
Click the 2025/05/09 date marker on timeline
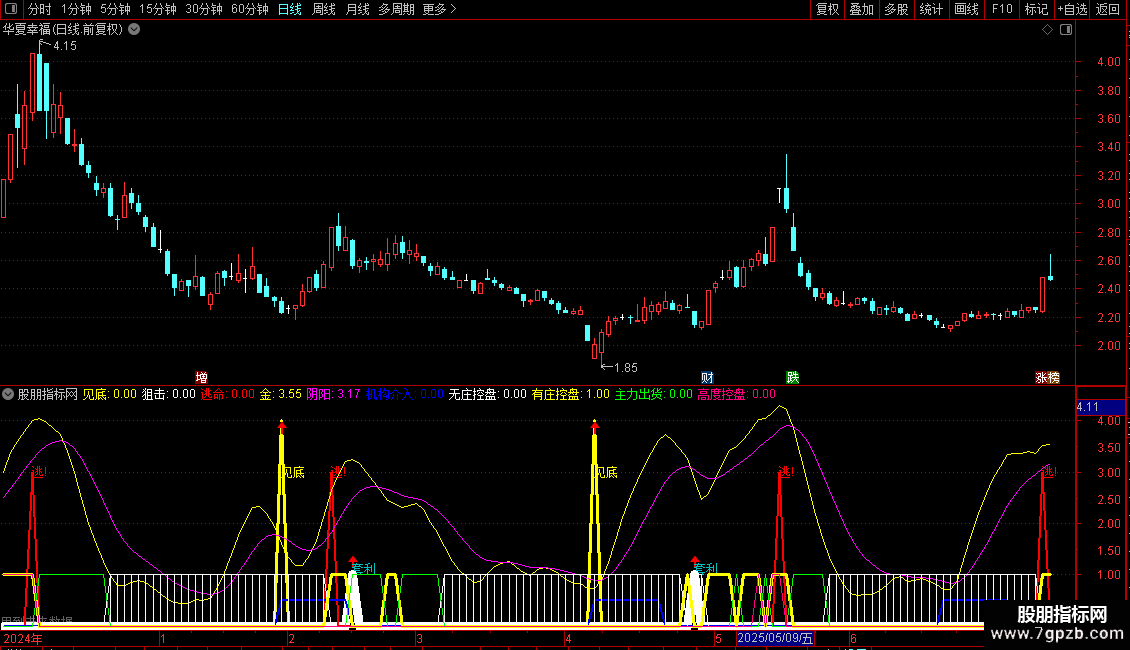[x=776, y=638]
